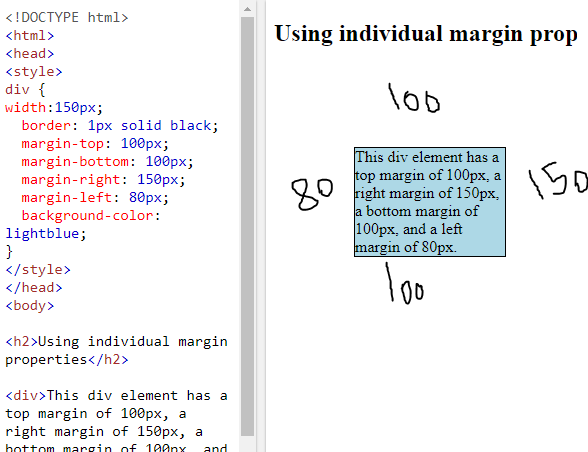Viewport: 588px width, 452px height.
Task: Click the opening "<head>" tag
Action: (x=30, y=54)
